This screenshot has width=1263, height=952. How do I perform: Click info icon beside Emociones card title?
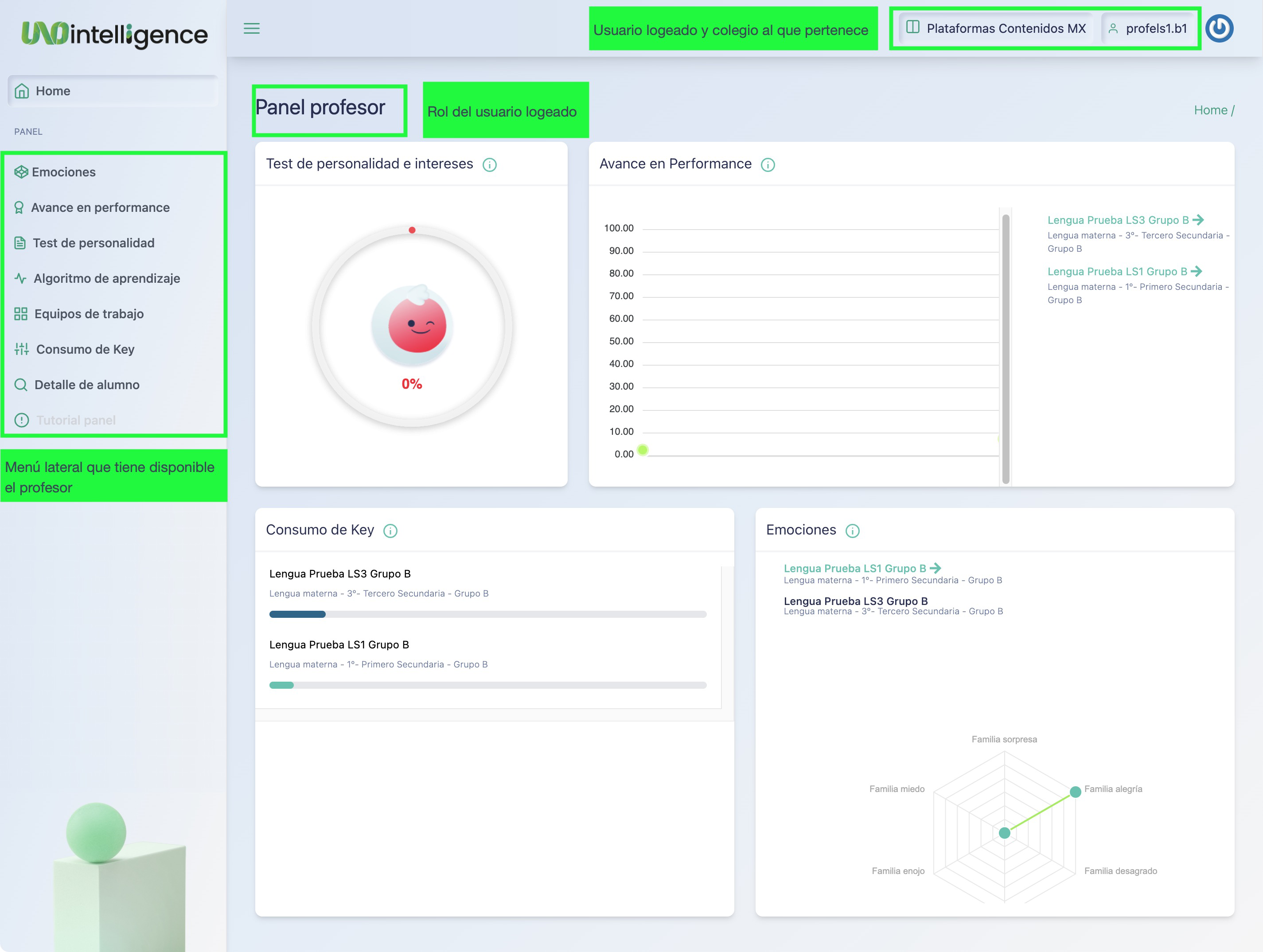tap(852, 531)
